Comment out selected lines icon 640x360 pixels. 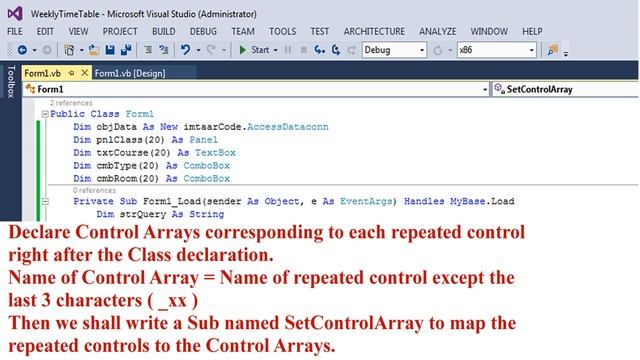tap(148, 50)
